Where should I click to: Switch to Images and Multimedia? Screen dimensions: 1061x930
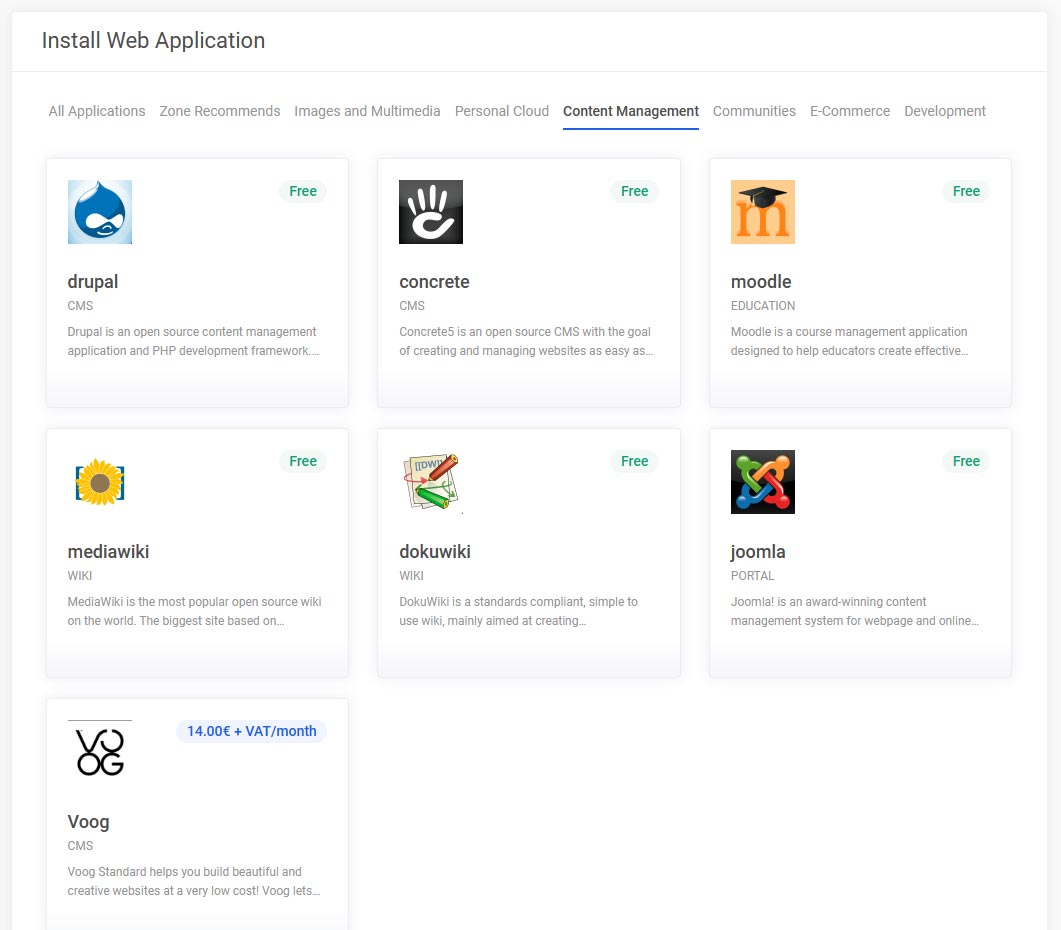[367, 111]
